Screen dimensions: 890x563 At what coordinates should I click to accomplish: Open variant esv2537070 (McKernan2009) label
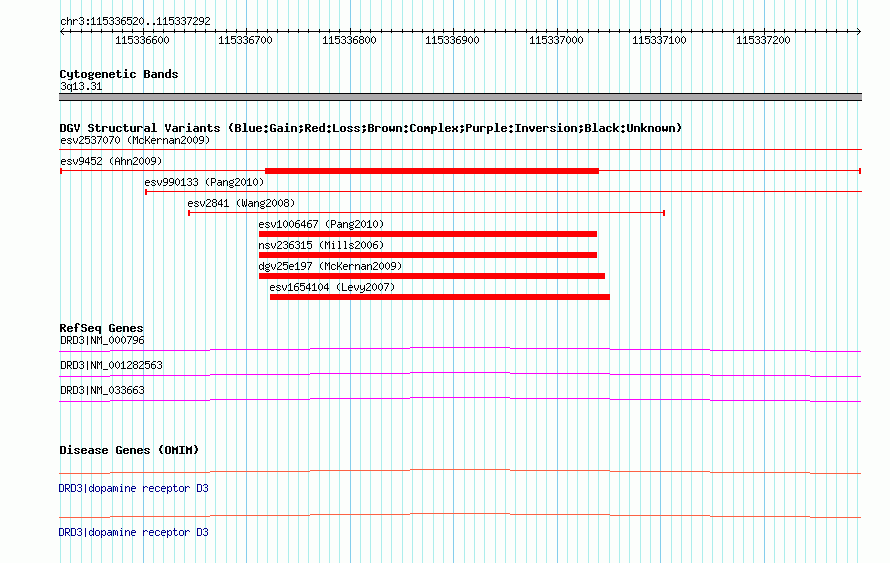(x=135, y=140)
